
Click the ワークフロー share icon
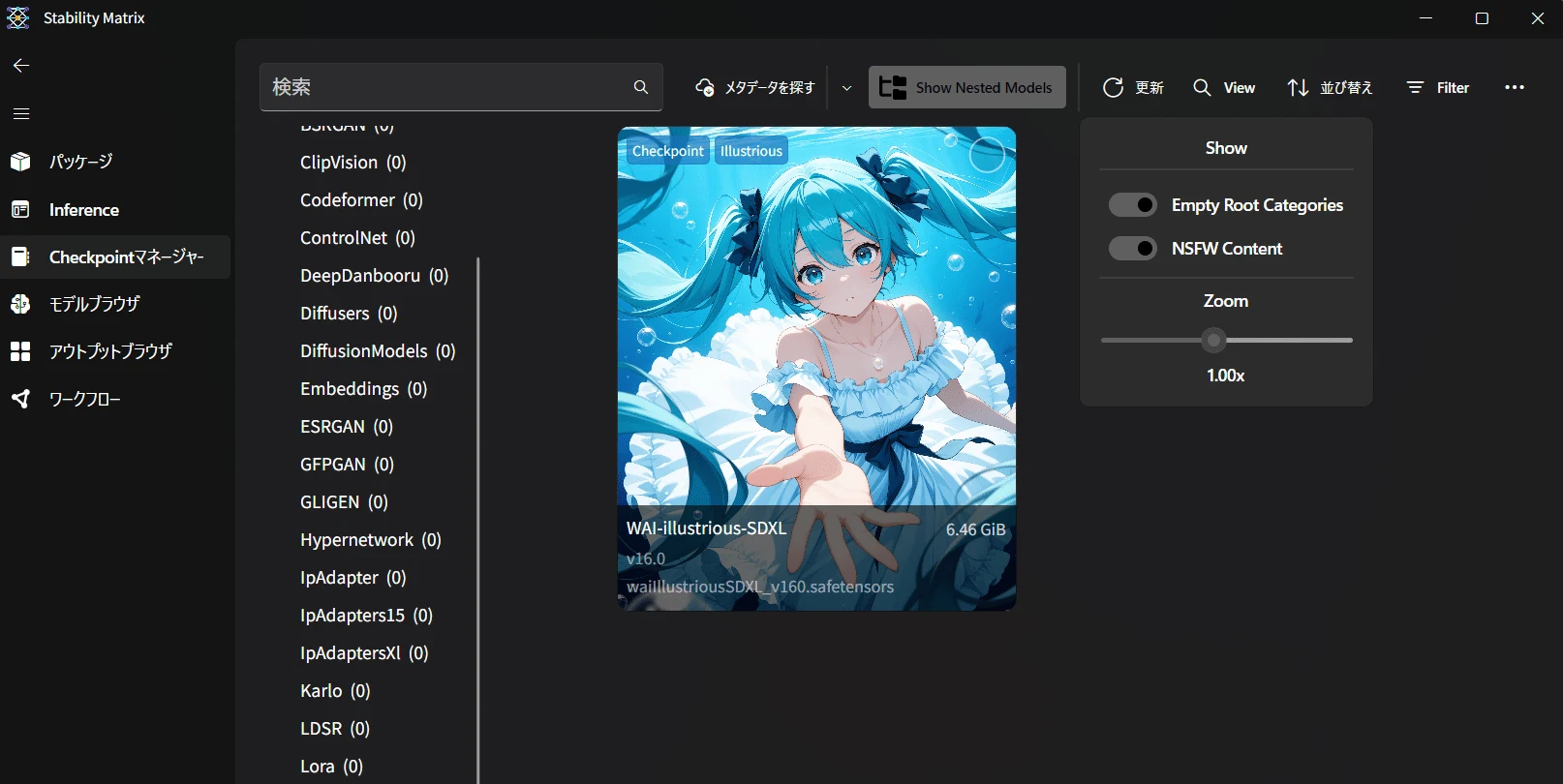pos(20,399)
